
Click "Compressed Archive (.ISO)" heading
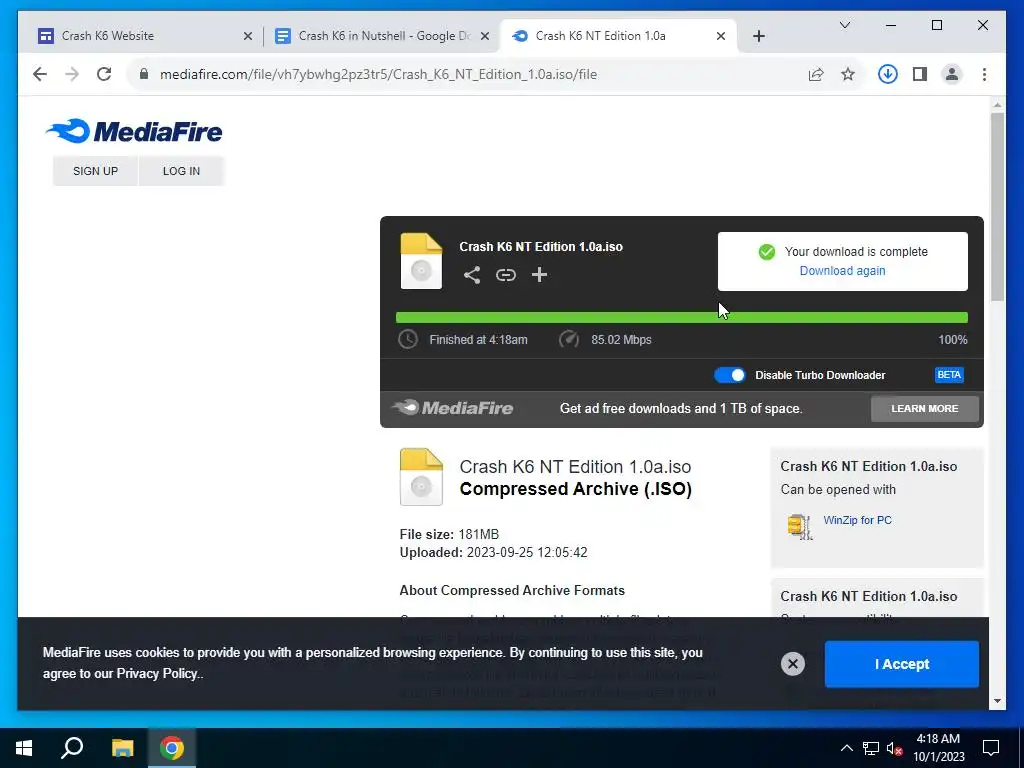click(x=575, y=489)
